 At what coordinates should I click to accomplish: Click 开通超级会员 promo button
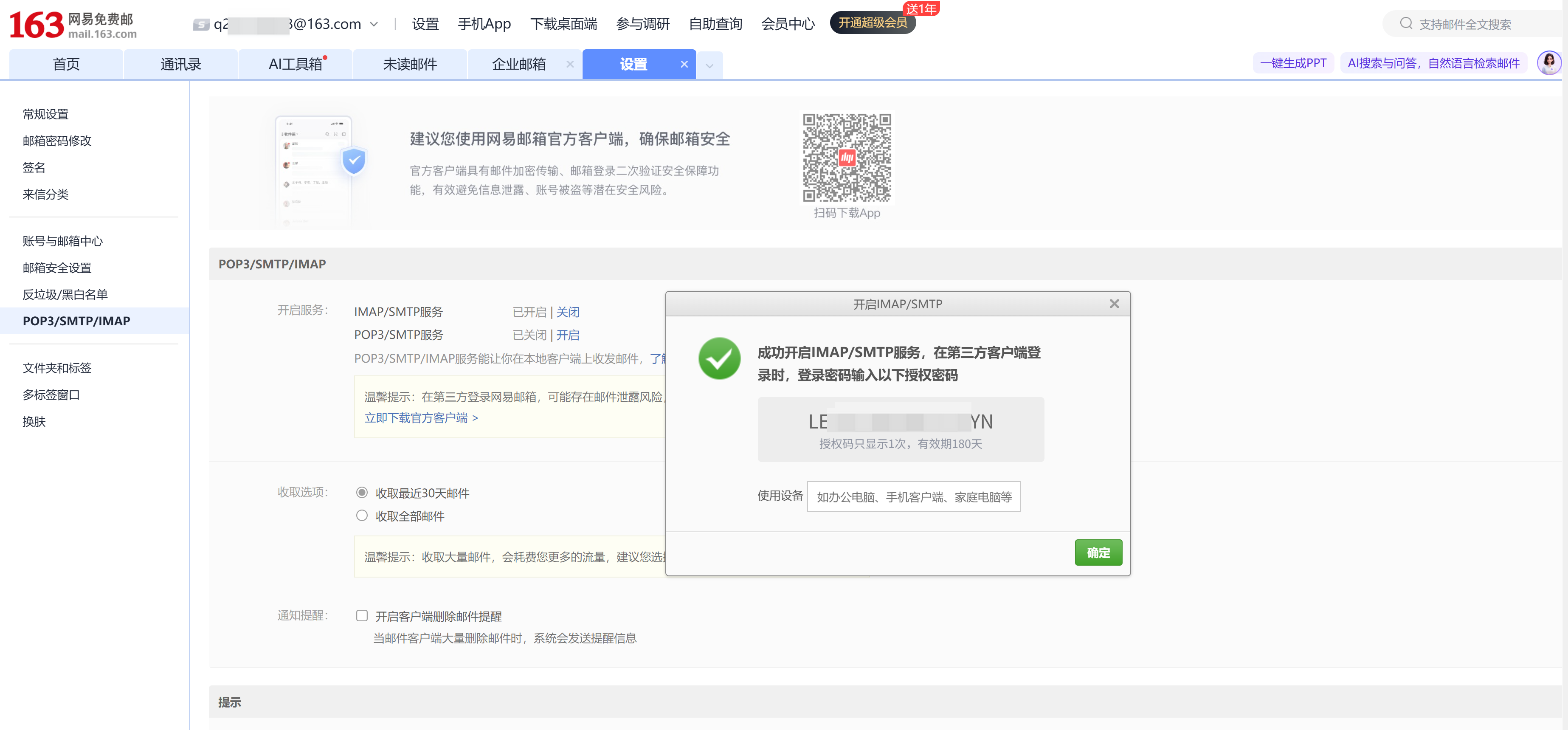pos(872,23)
